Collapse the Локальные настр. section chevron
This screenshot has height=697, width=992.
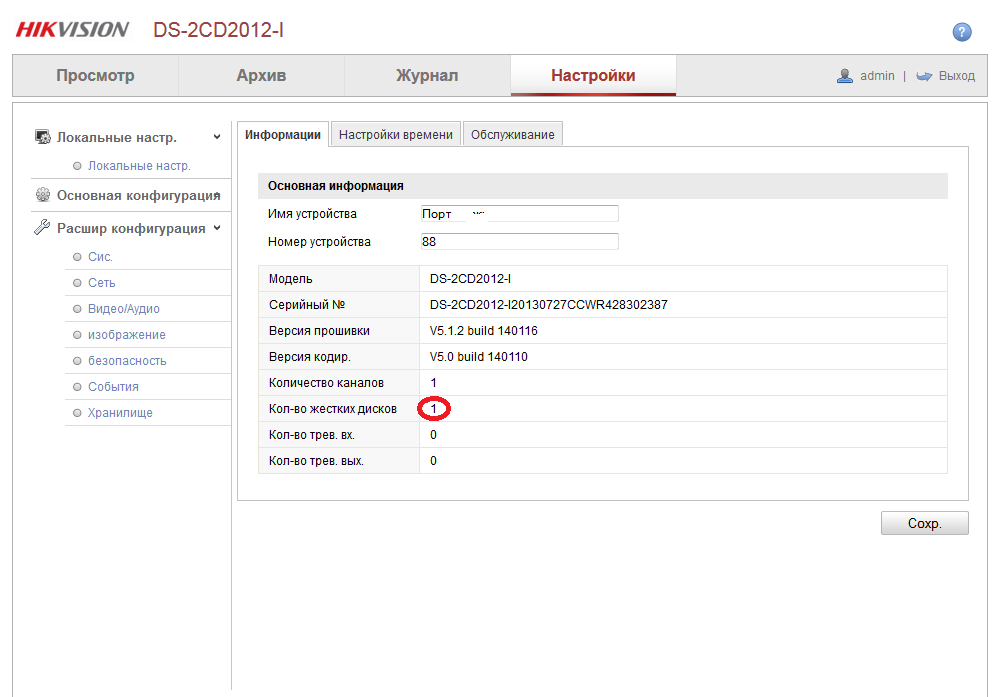coord(217,137)
